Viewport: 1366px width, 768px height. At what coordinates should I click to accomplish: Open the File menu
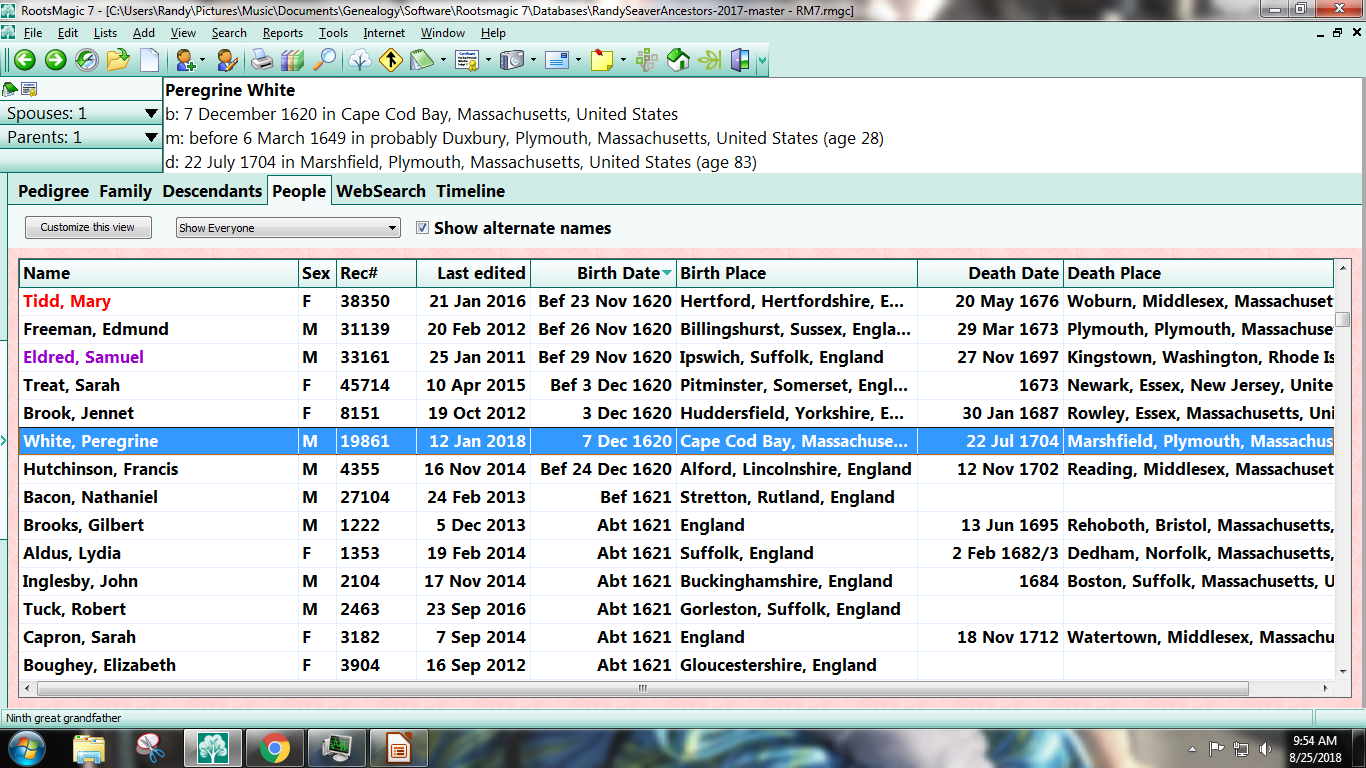click(33, 33)
